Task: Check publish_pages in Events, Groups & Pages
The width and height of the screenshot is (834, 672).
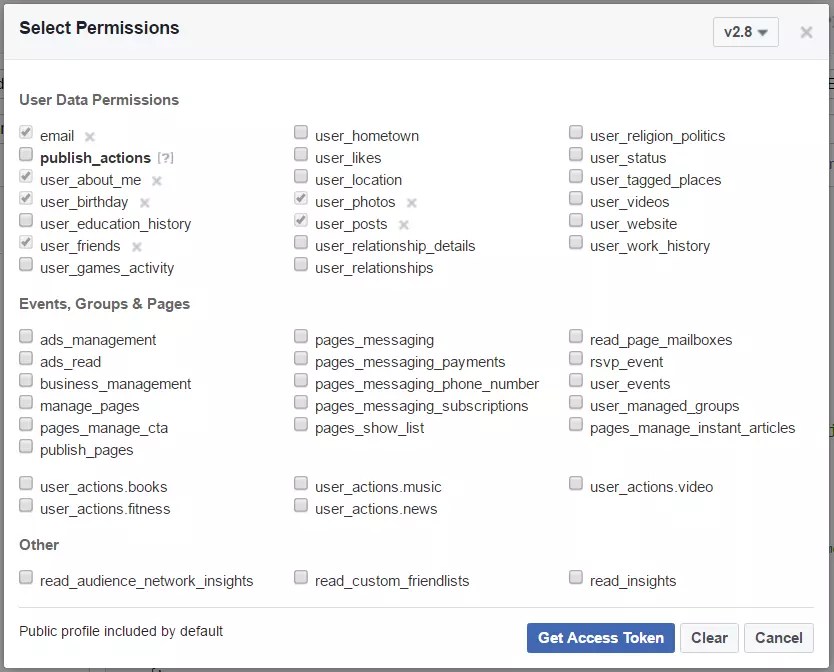Action: [x=25, y=448]
